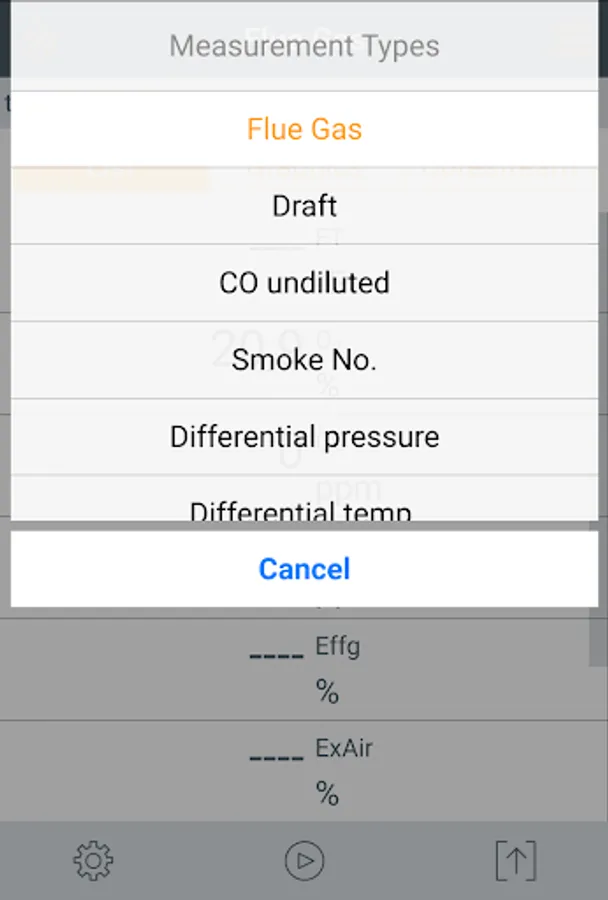This screenshot has width=608, height=900.
Task: Start measurement with the play icon
Action: pos(304,860)
